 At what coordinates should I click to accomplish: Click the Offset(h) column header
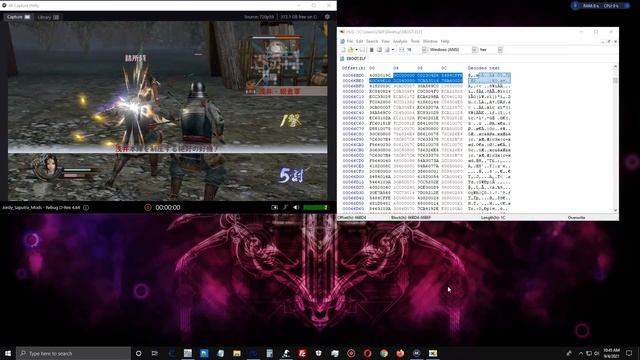353,68
